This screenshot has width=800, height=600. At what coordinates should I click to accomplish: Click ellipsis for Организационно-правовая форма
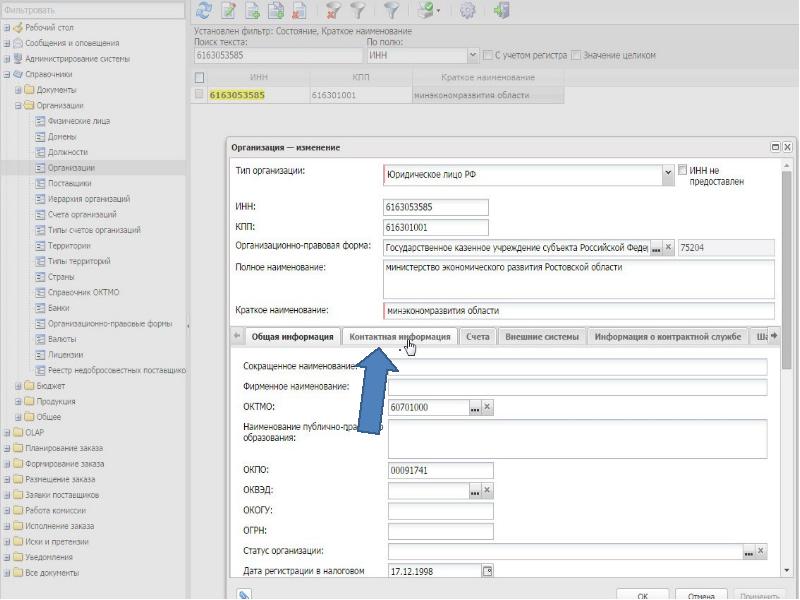point(656,247)
